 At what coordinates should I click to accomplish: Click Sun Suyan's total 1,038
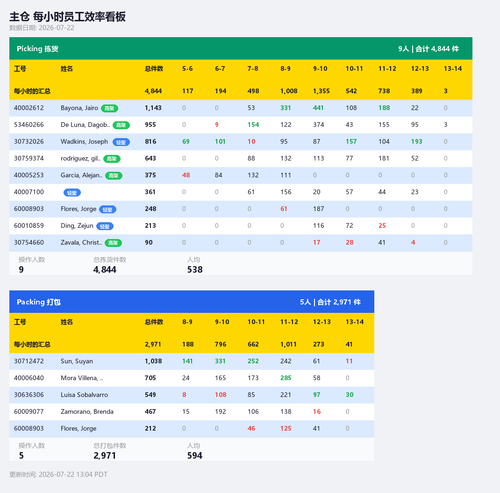point(153,361)
